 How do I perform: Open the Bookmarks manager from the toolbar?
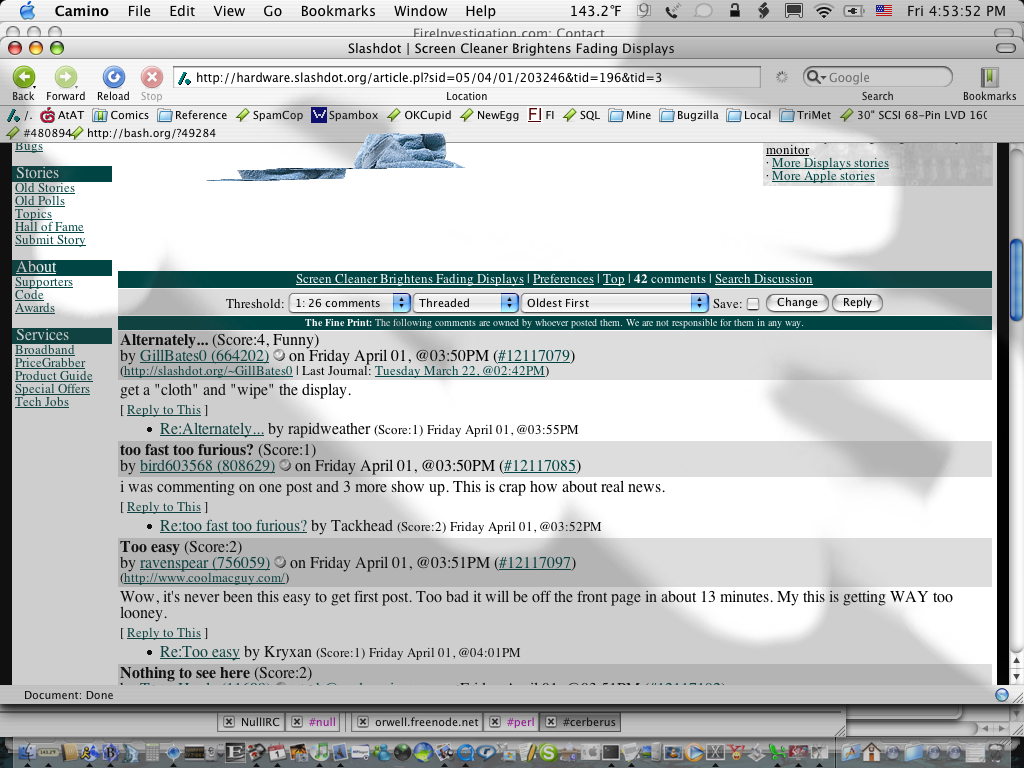[989, 77]
